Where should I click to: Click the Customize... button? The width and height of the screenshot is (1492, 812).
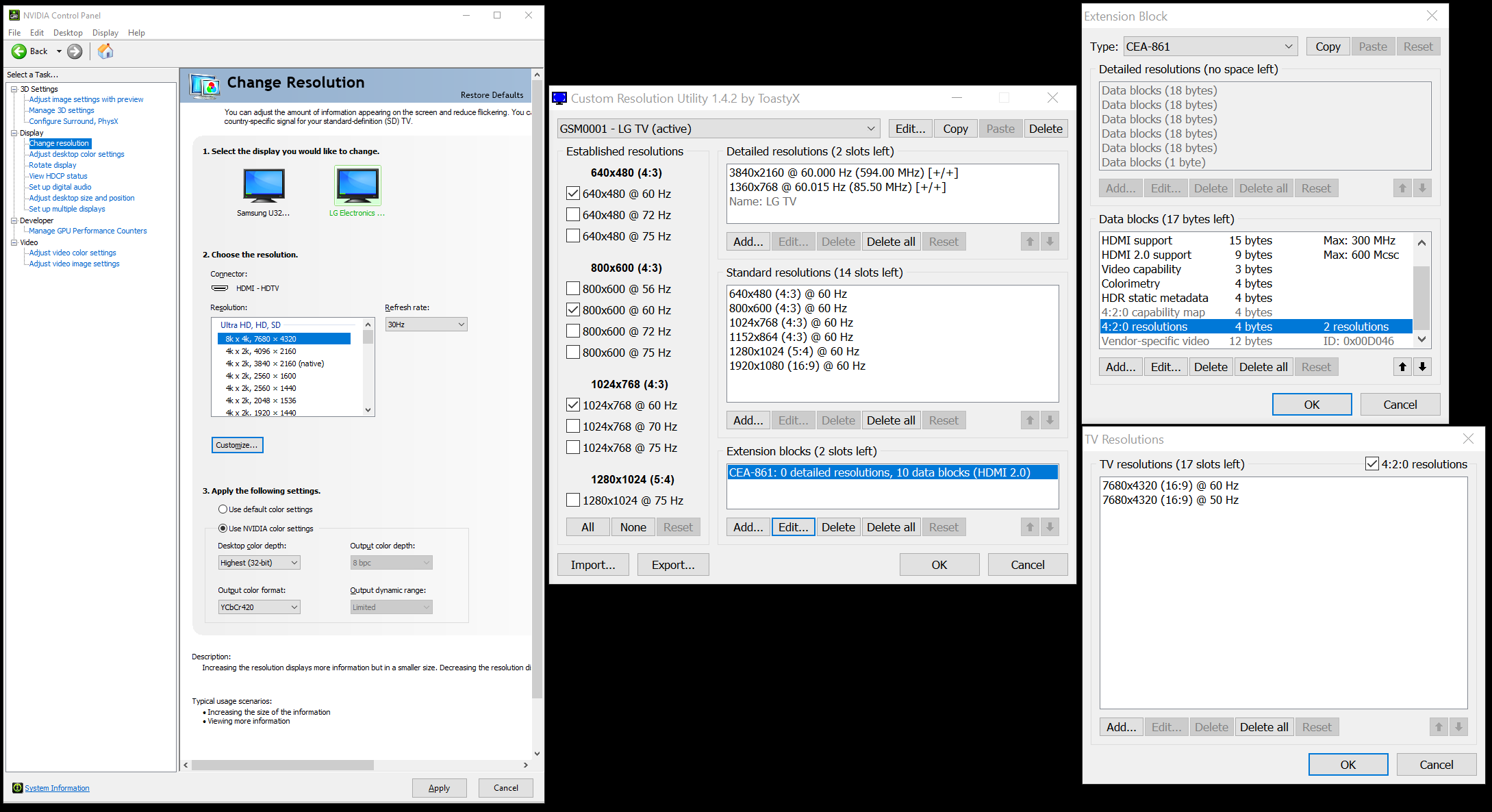(237, 445)
